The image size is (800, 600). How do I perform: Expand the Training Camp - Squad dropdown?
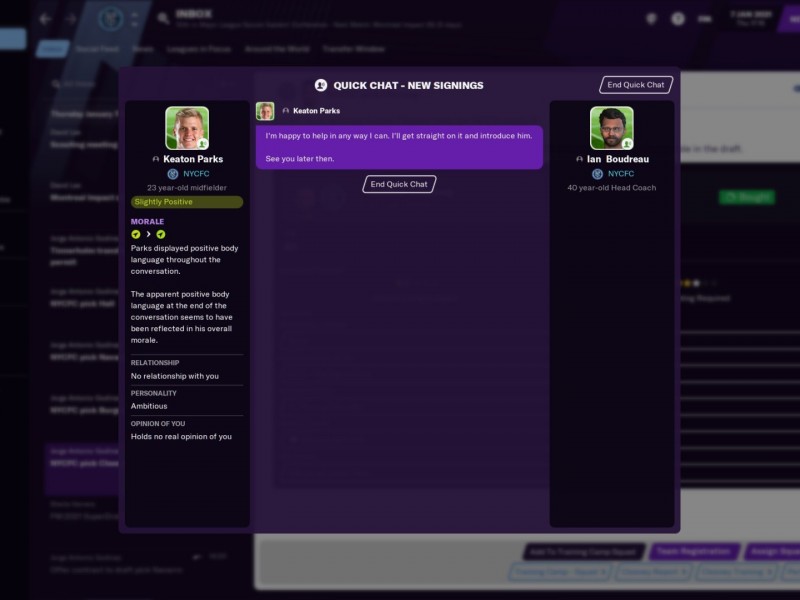(x=560, y=572)
